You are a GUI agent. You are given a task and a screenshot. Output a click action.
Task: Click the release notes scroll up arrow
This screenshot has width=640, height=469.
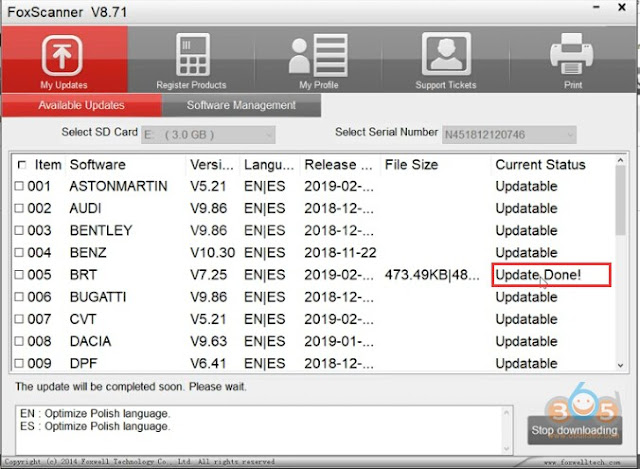click(x=506, y=413)
